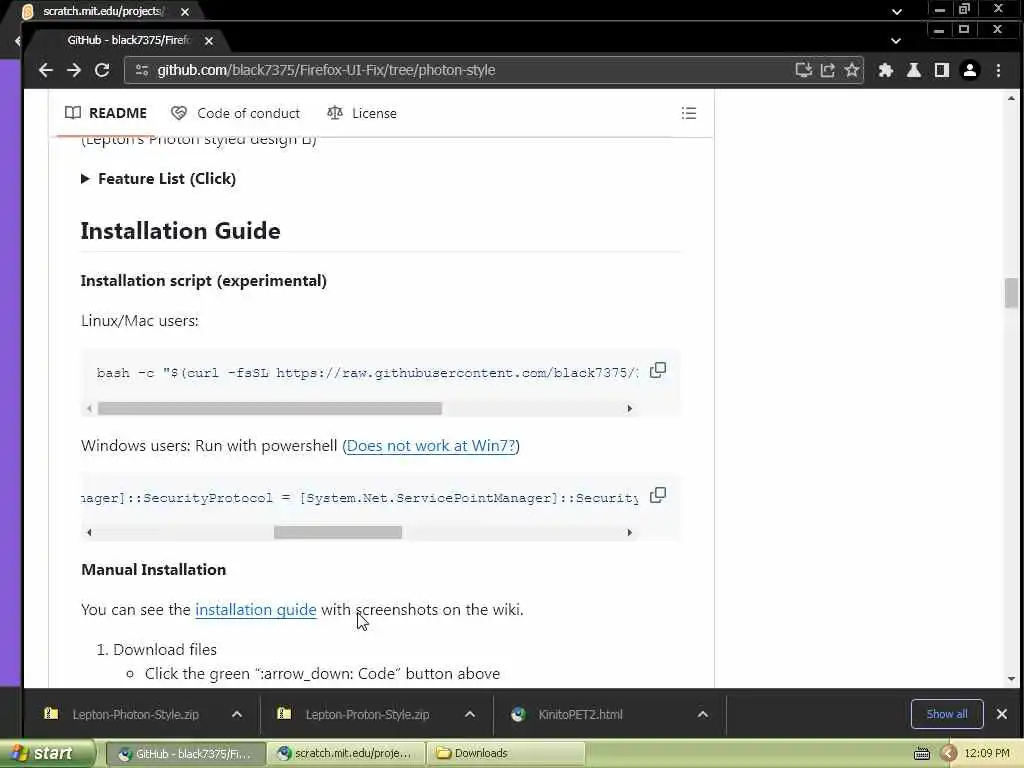The image size is (1024, 768).
Task: Open Lepton-Proton-Style.zip download
Action: click(368, 714)
